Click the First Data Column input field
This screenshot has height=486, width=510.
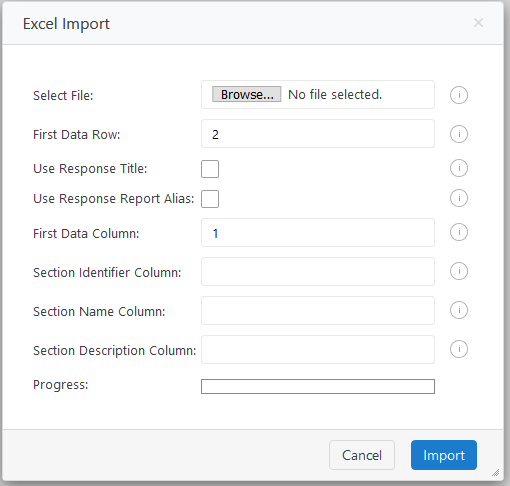pos(318,233)
